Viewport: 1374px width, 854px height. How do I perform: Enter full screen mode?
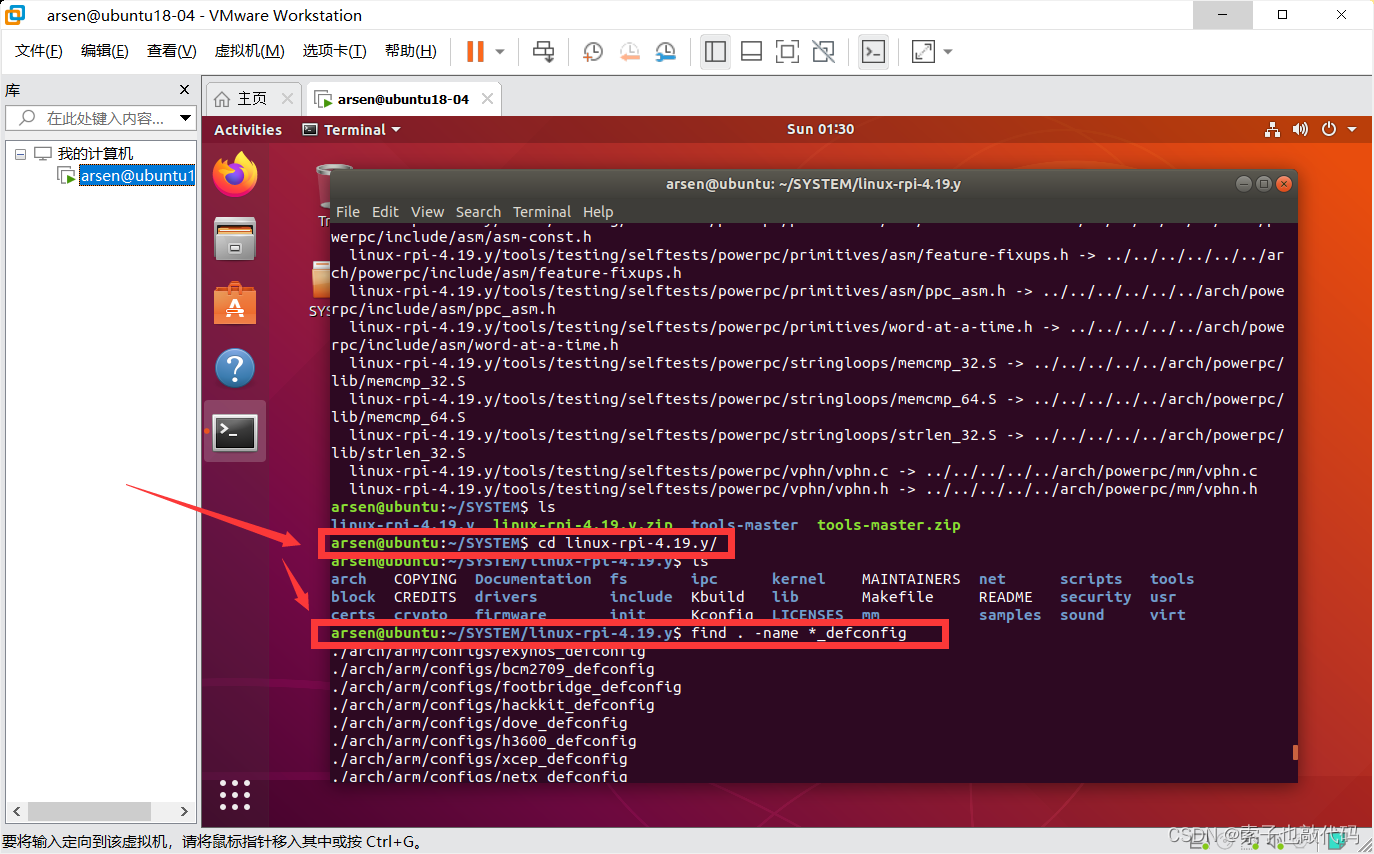point(787,51)
